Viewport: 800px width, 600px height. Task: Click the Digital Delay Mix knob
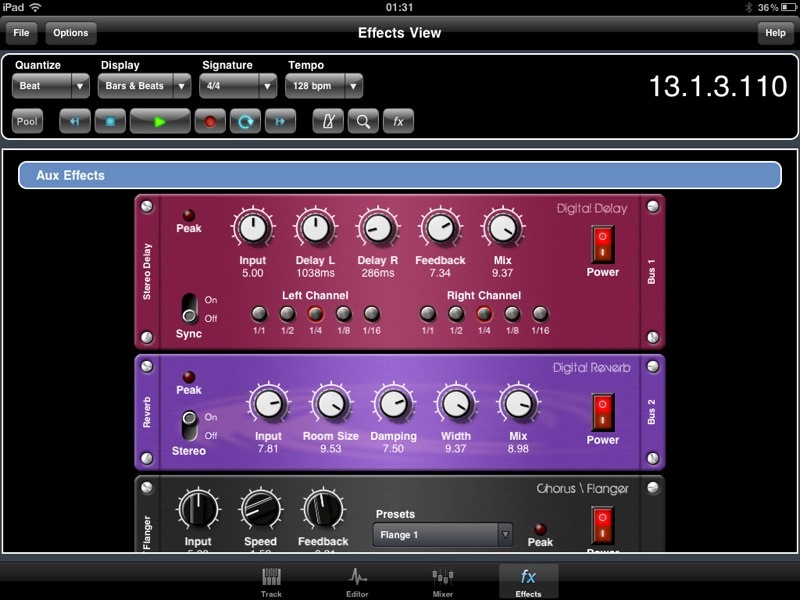pyautogui.click(x=503, y=229)
